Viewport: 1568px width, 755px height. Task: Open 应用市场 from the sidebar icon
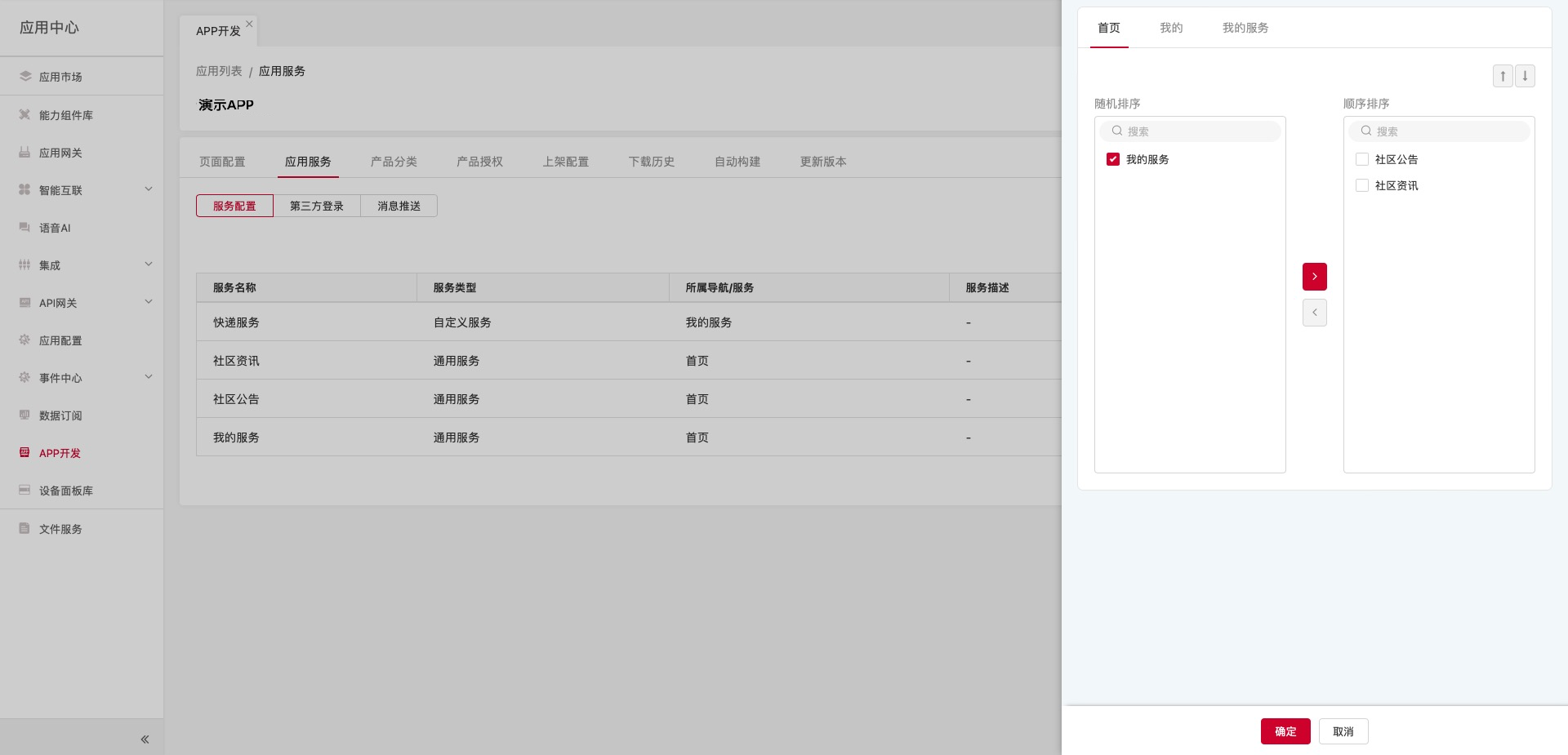[x=25, y=77]
